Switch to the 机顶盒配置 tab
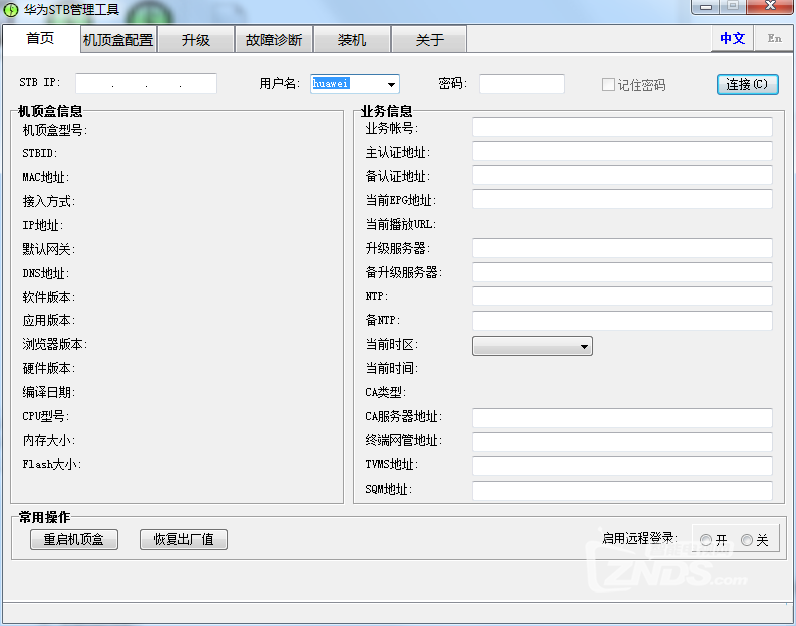Viewport: 796px width, 626px height. (x=118, y=40)
